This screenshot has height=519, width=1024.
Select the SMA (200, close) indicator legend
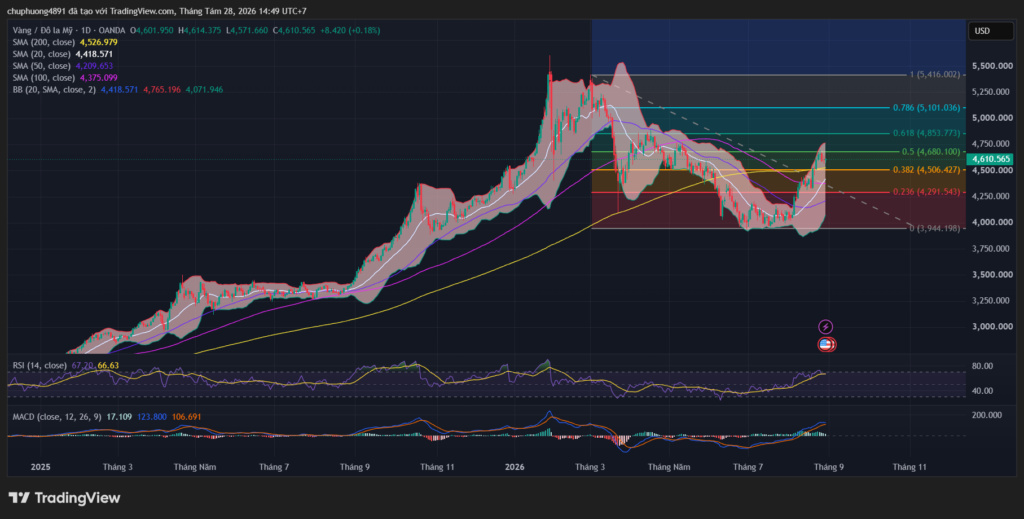point(44,42)
